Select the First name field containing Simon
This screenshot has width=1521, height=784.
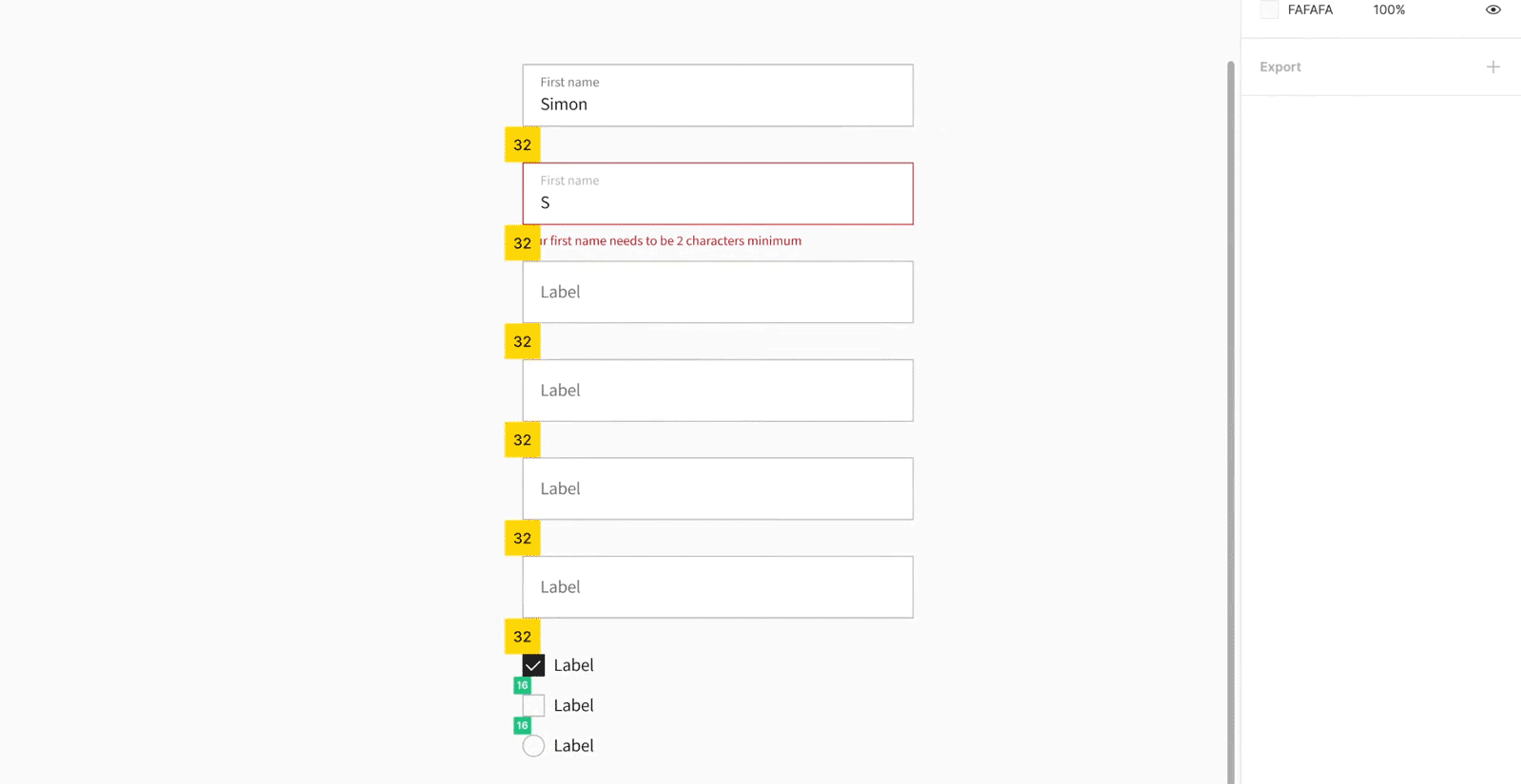pos(718,95)
